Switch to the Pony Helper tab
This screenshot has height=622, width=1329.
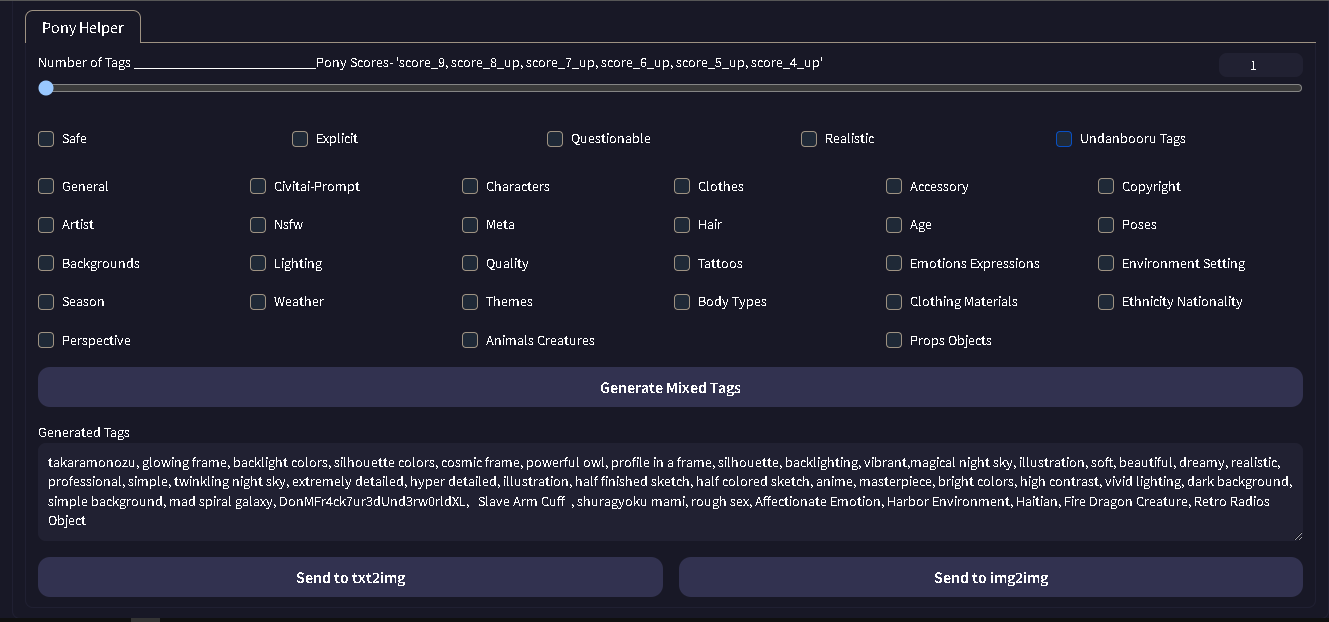click(82, 28)
